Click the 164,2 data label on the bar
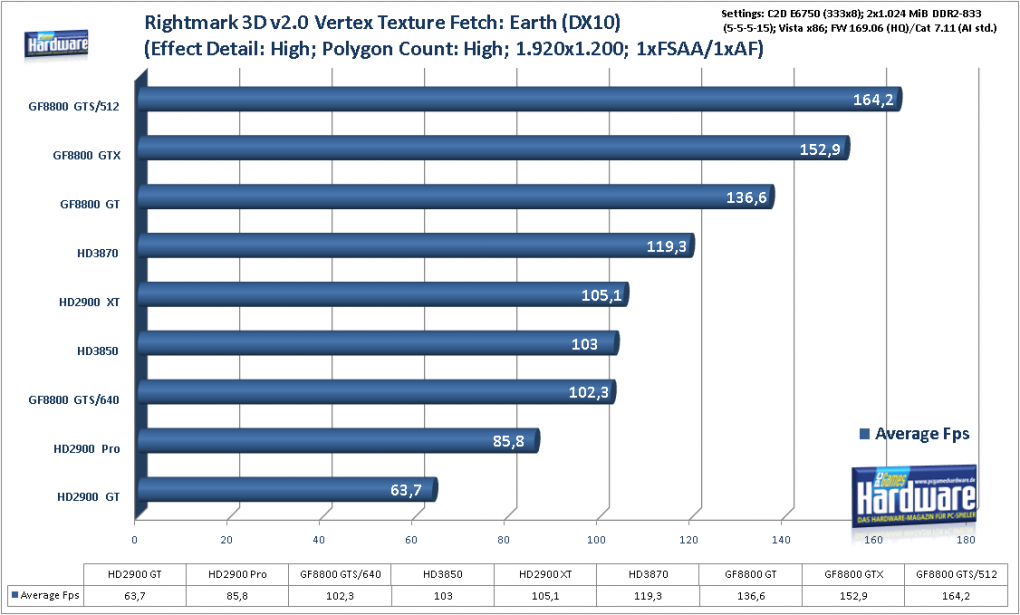 (x=873, y=100)
